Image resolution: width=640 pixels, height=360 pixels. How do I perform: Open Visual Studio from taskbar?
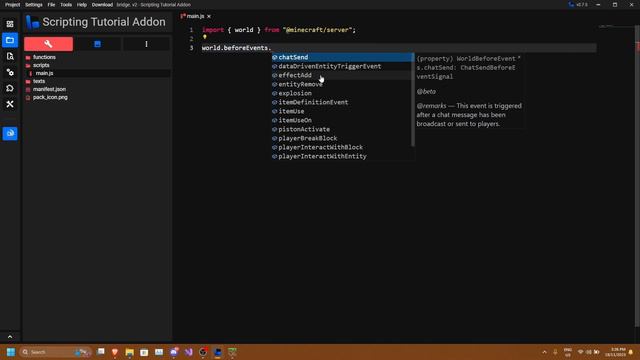188,352
